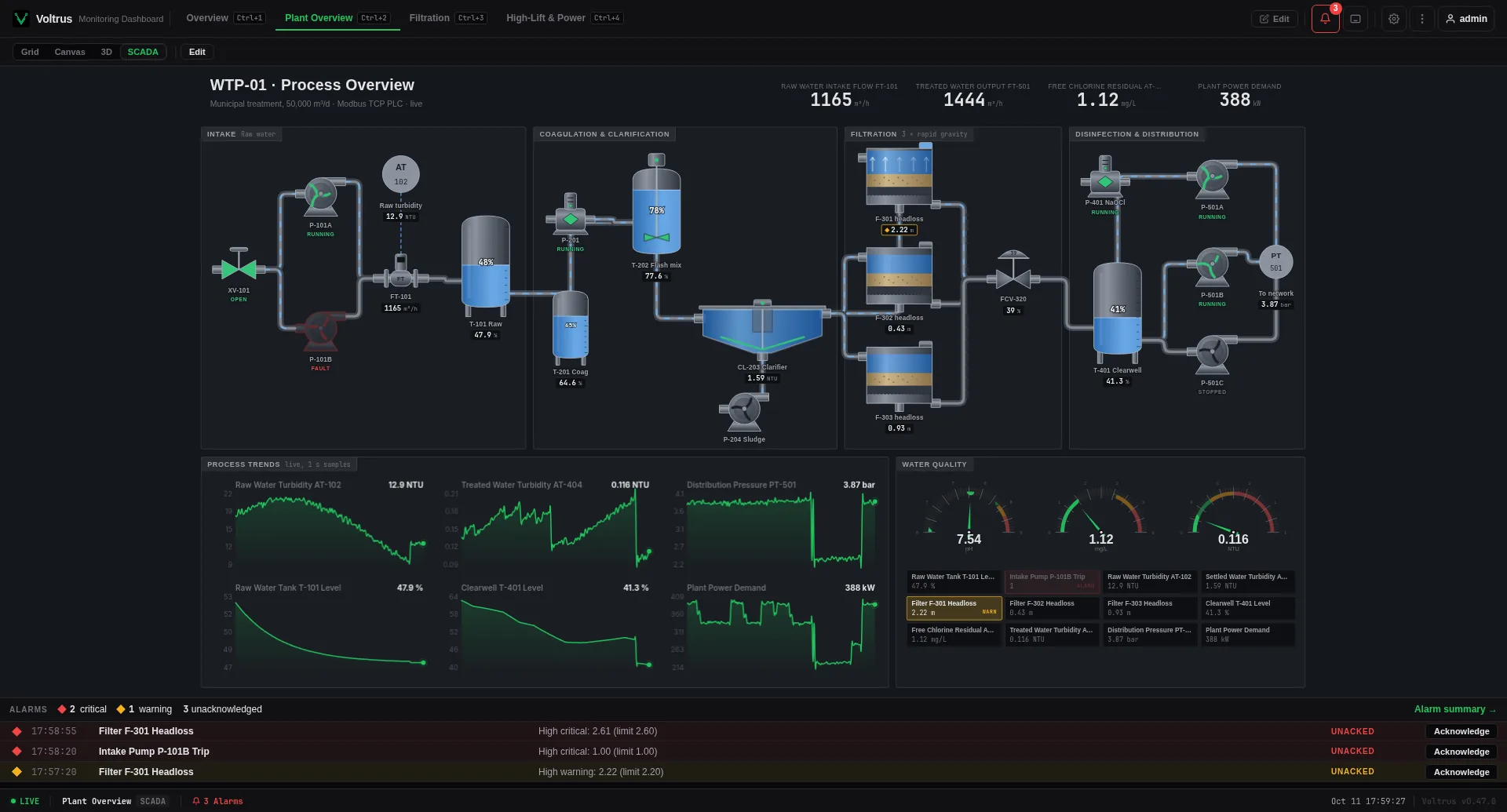Screen dimensions: 1507x812
Task: Click the display mode icon beside bell
Action: click(1356, 19)
